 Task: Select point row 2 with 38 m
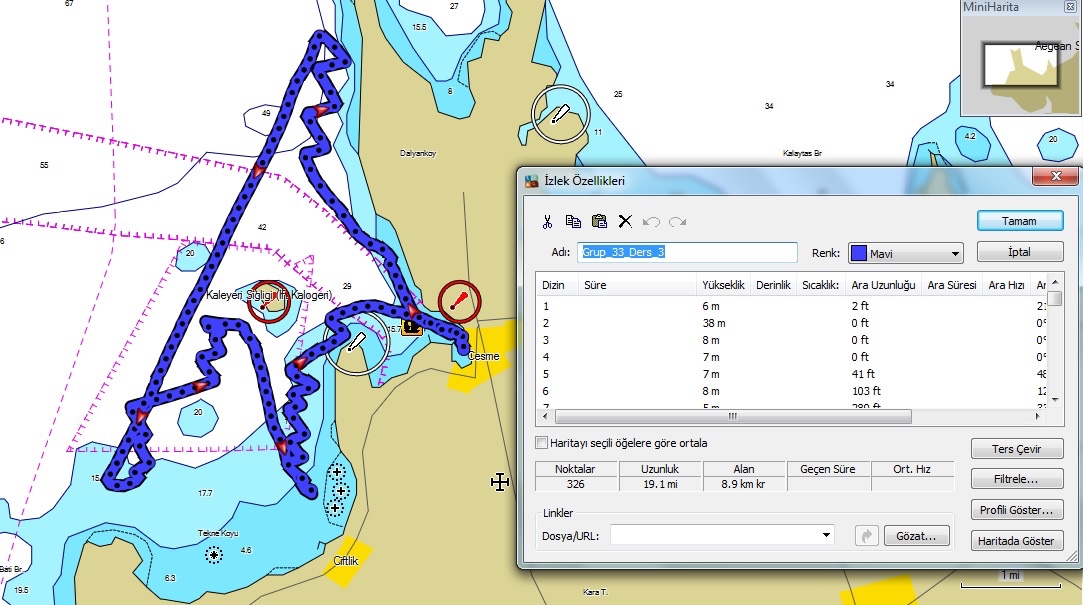pos(792,323)
